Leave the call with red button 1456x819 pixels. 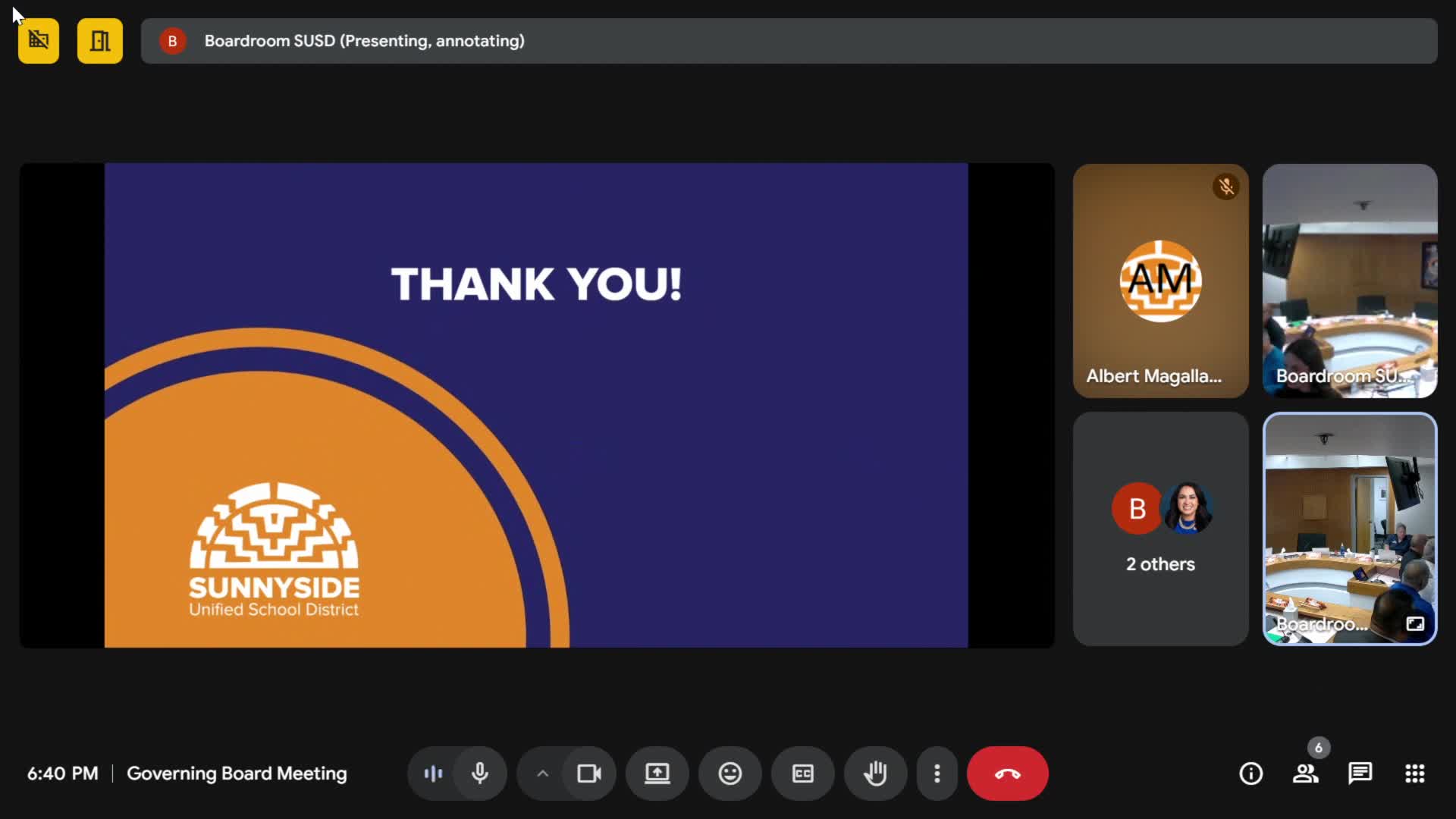tap(1007, 773)
